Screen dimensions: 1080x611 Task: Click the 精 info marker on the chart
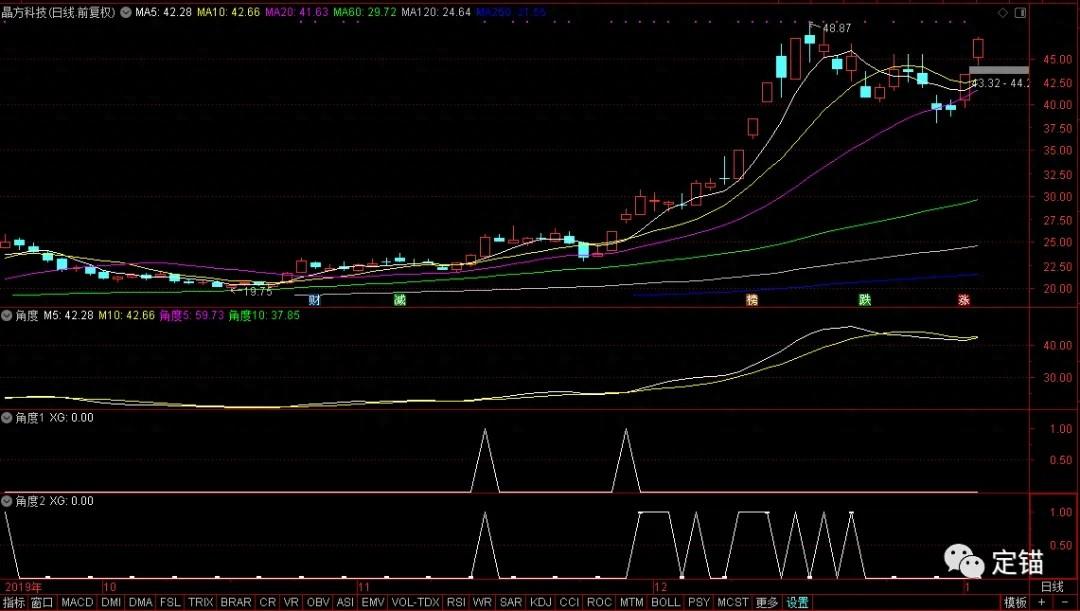(x=751, y=299)
